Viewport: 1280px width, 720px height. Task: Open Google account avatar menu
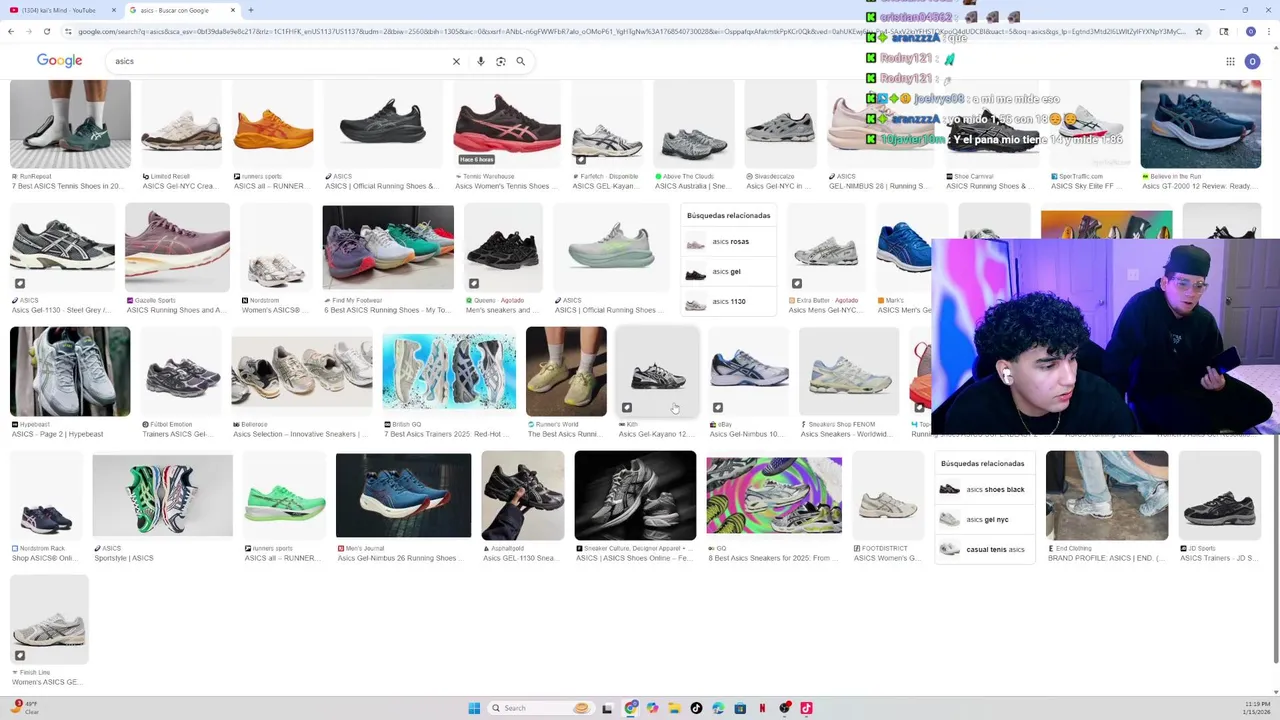pos(1252,61)
